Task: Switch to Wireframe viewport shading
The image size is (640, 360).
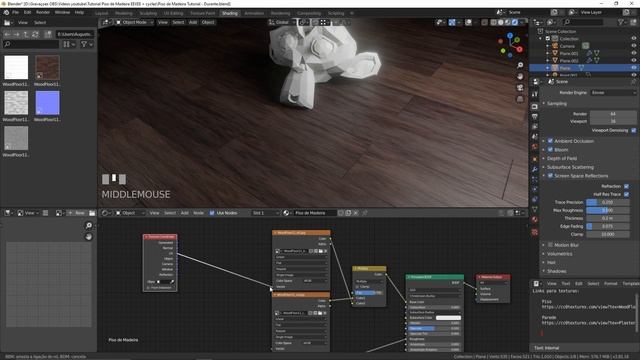Action: tap(493, 22)
